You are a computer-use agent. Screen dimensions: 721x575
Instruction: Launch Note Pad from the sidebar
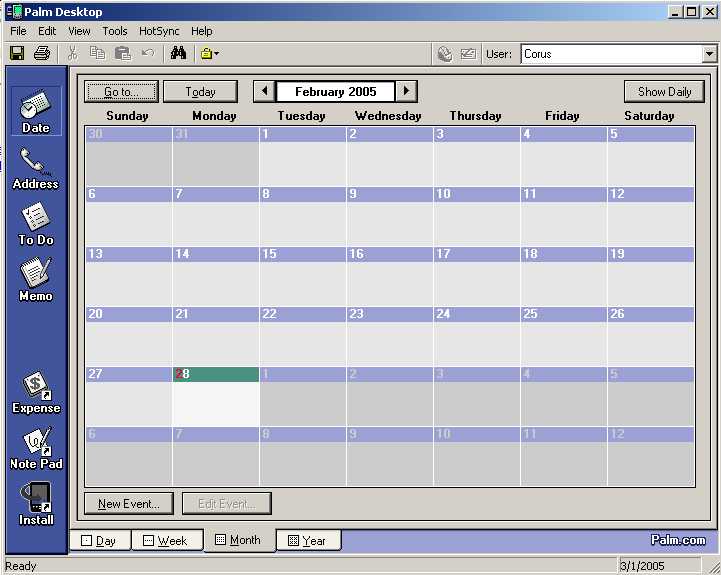(x=36, y=448)
